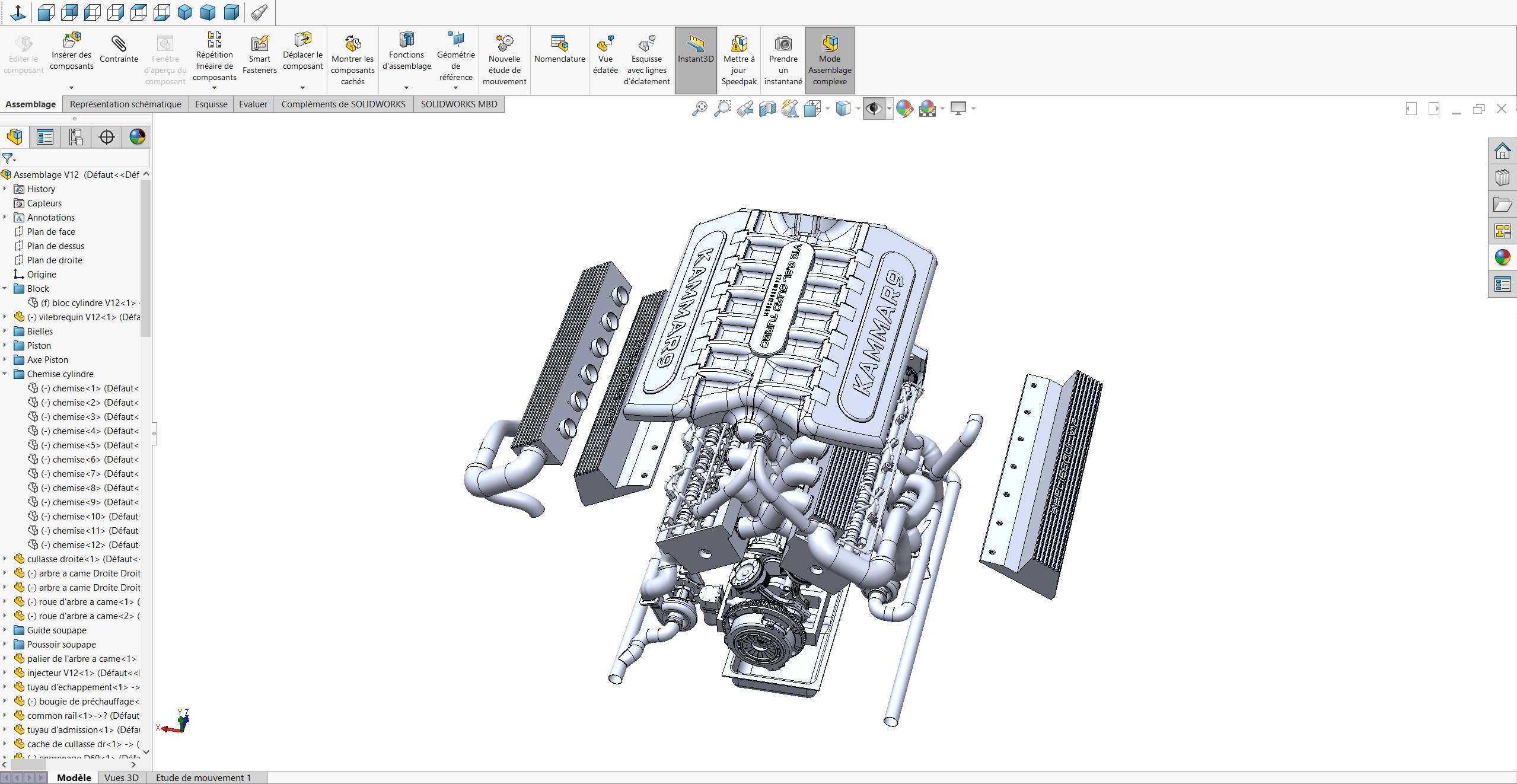Open the DisplayManager appearance sphere tab
Viewport: 1517px width, 784px height.
[x=137, y=137]
